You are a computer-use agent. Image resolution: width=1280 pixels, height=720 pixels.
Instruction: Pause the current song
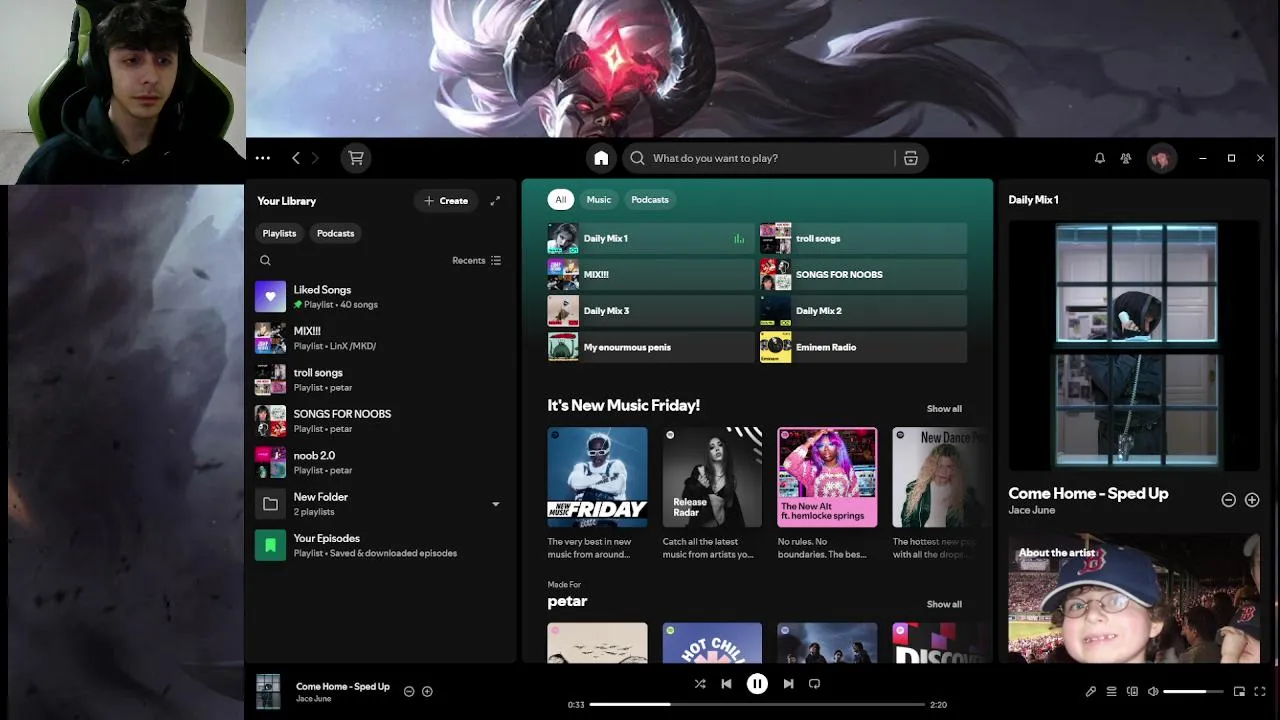(x=757, y=684)
